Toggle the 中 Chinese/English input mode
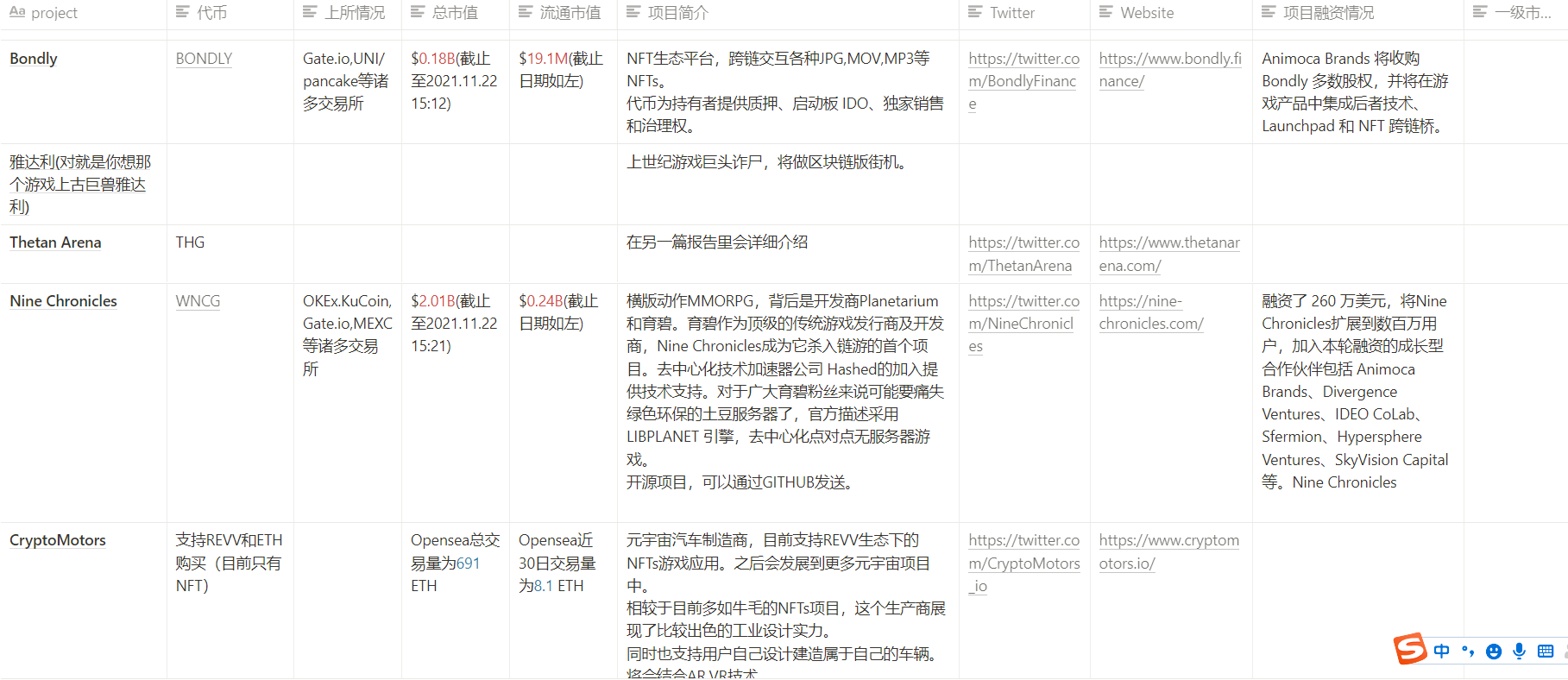The image size is (1568, 680). click(x=1441, y=652)
